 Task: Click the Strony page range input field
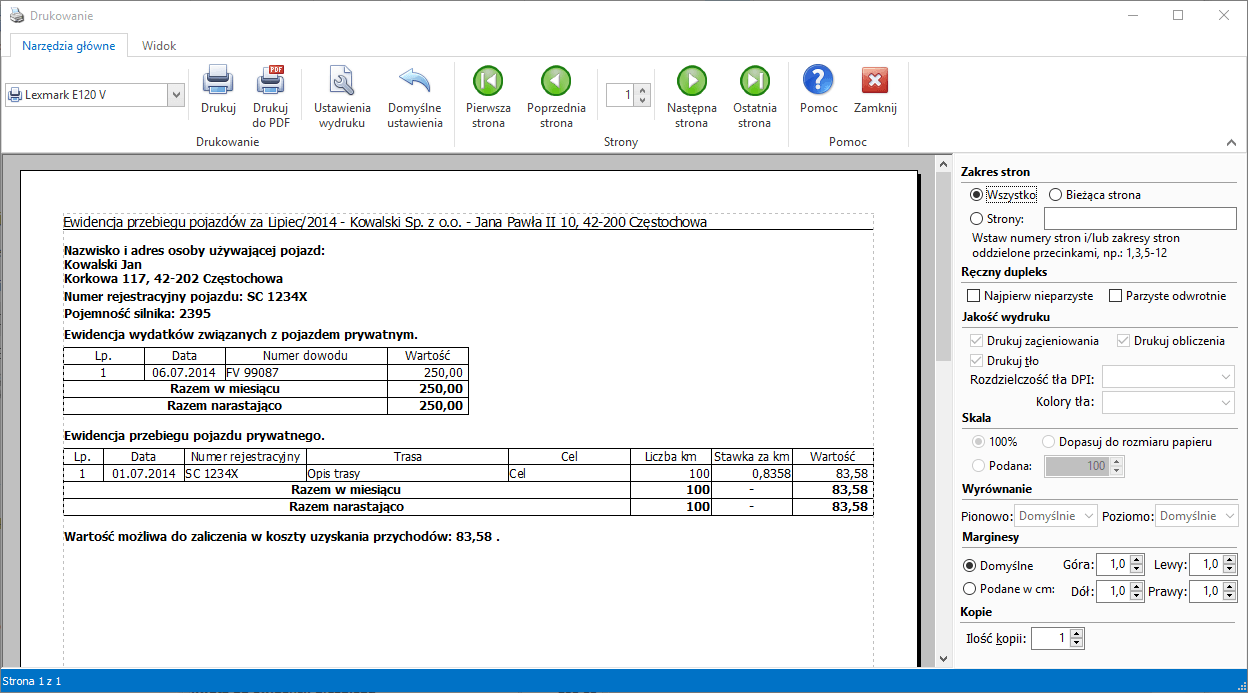pos(1140,219)
